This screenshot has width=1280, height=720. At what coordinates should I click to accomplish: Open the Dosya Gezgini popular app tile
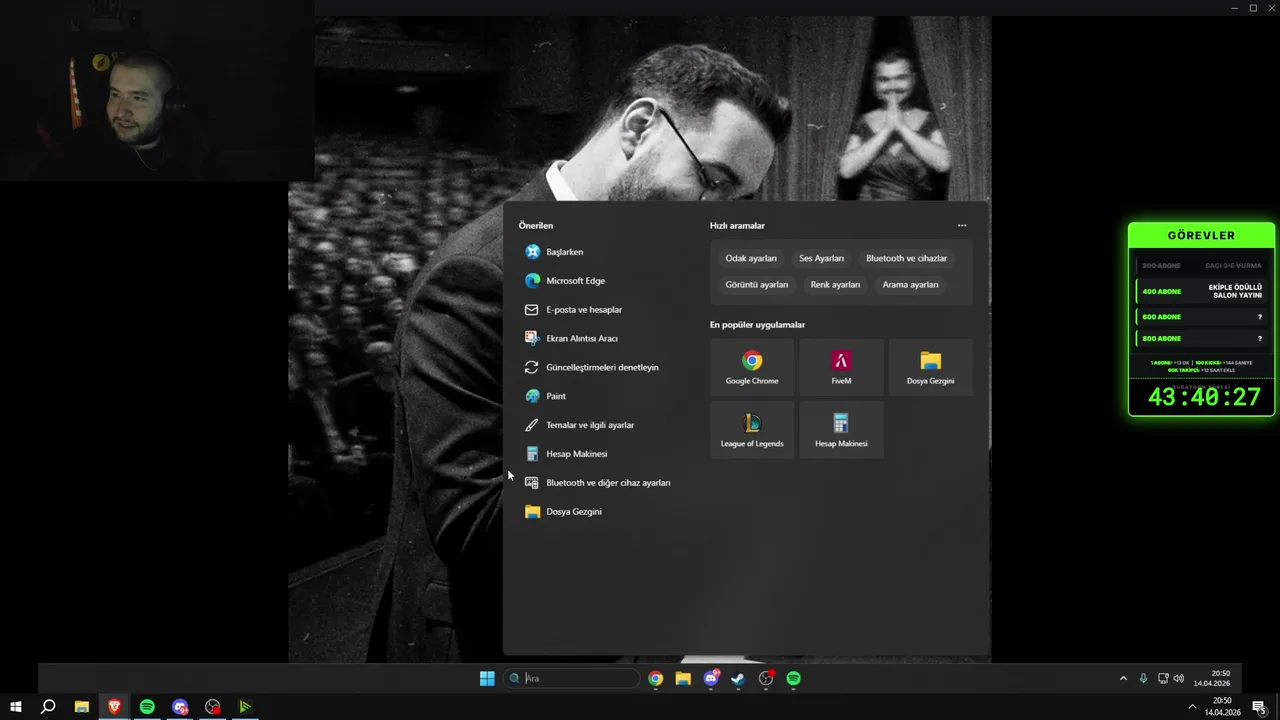coord(930,367)
